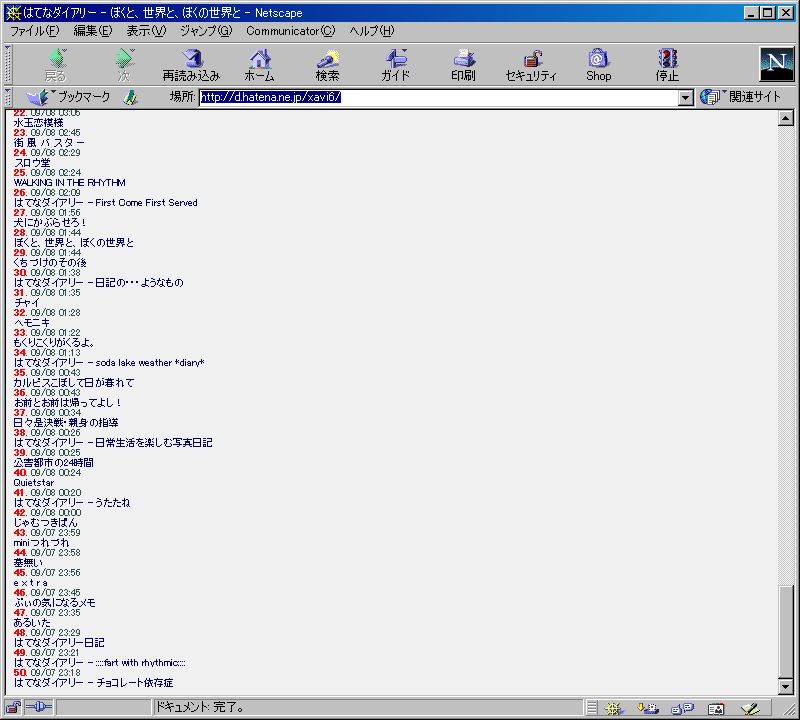Open the Quietstar link
The width and height of the screenshot is (800, 720).
coord(34,483)
